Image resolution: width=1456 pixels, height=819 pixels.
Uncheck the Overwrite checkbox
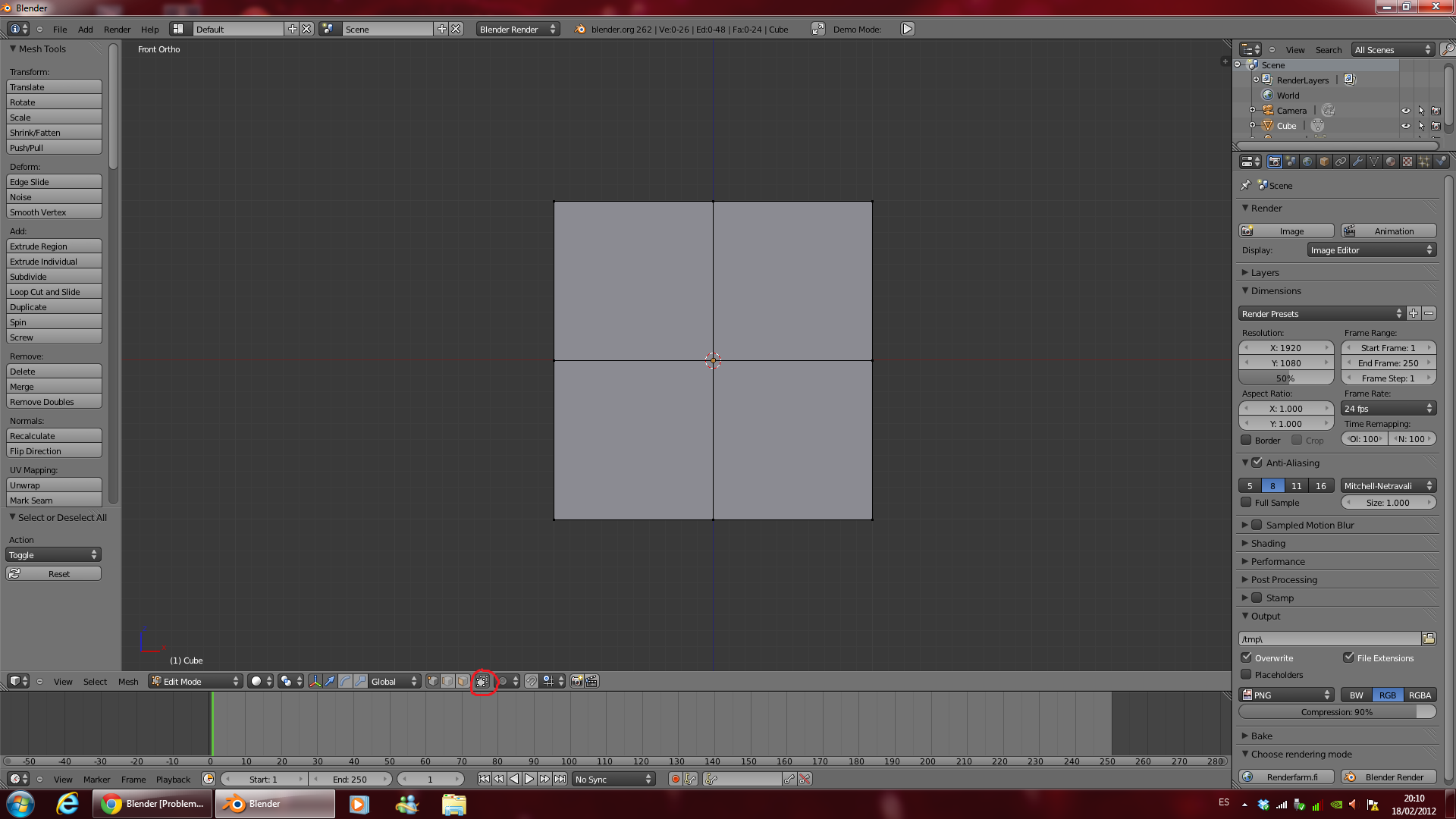click(x=1246, y=657)
